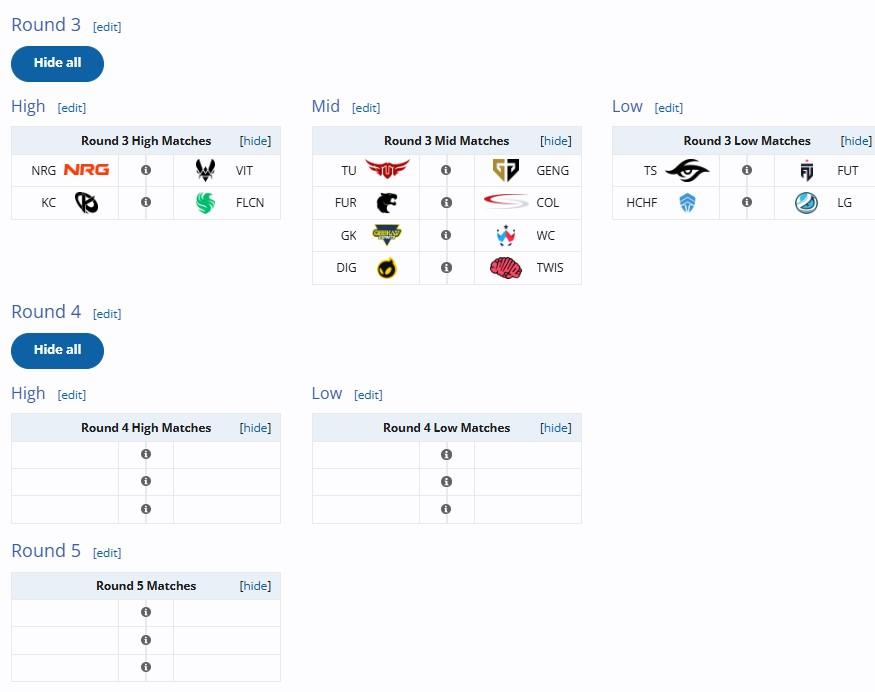This screenshot has width=875, height=692.
Task: Hide the Round 4 Low Matches table
Action: pyautogui.click(x=556, y=427)
